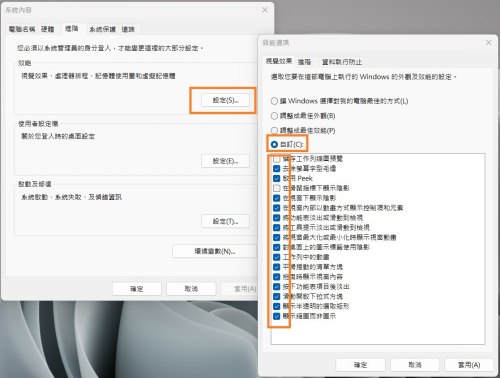This screenshot has width=501, height=378.
Task: Click 取消 in 效能選項 window
Action: click(415, 365)
